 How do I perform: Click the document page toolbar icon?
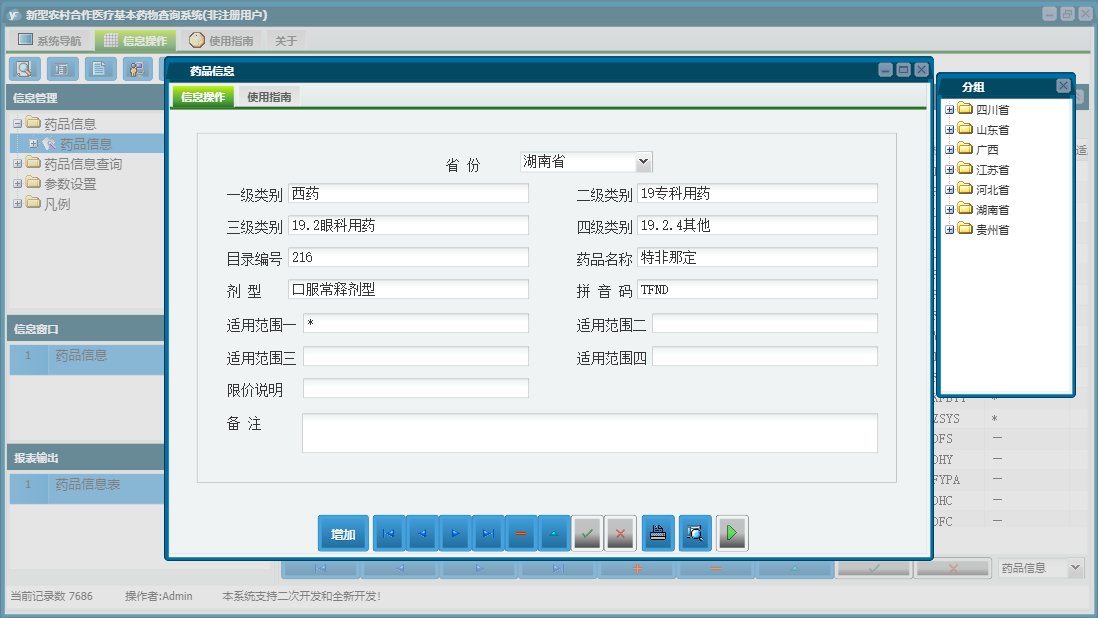pyautogui.click(x=100, y=69)
